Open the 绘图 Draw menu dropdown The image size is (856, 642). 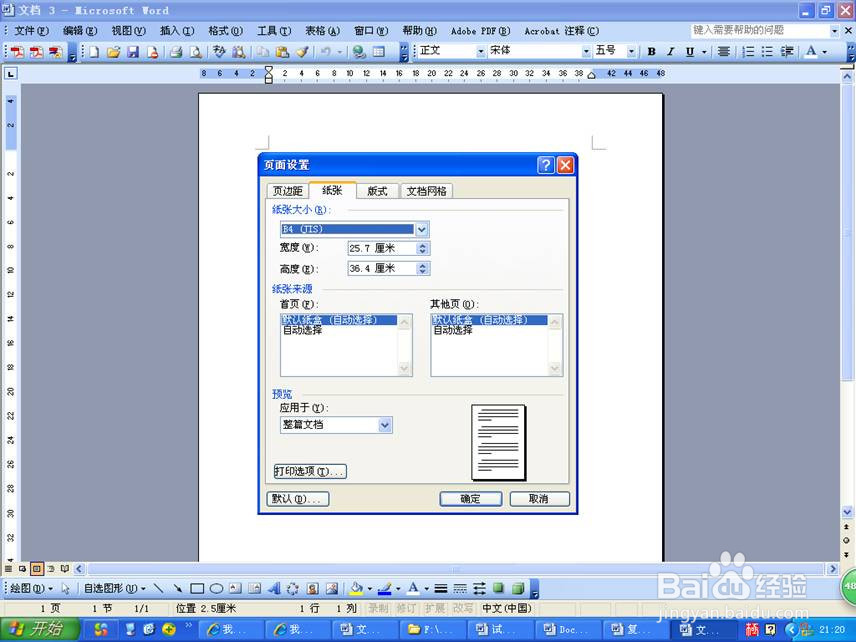32,588
